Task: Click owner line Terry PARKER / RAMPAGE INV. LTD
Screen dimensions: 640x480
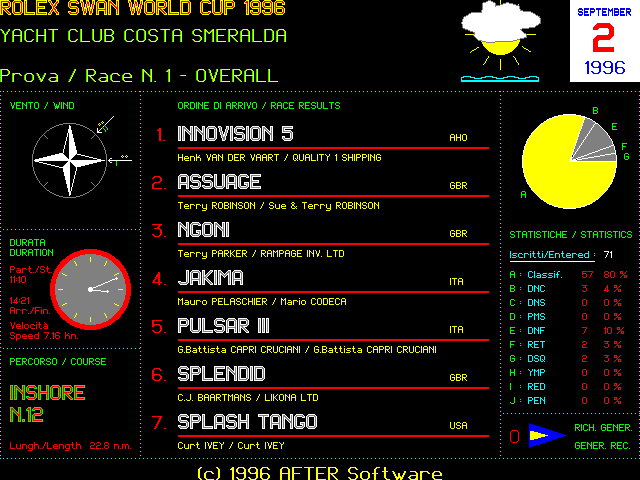Action: pyautogui.click(x=261, y=254)
